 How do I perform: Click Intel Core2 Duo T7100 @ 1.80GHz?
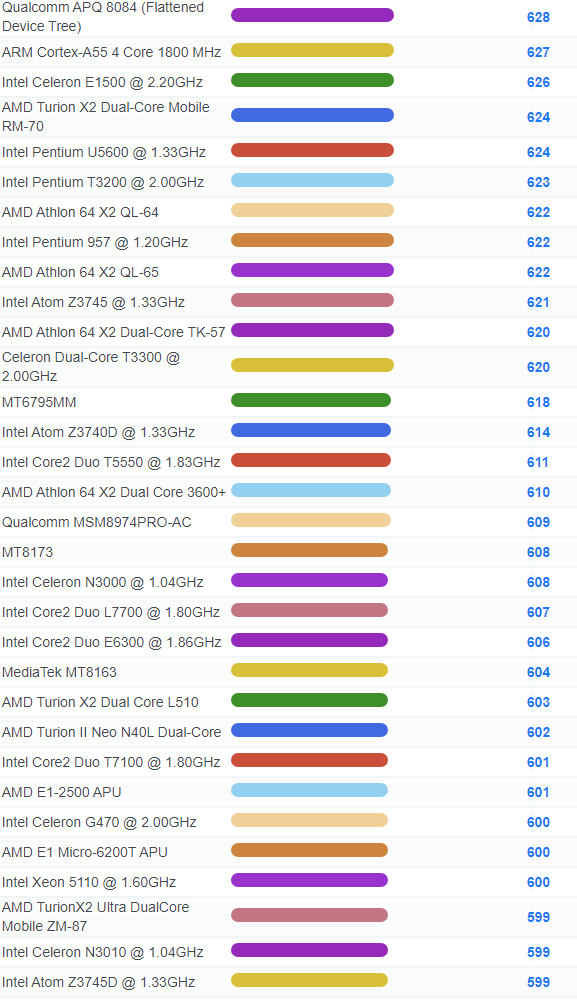point(111,762)
